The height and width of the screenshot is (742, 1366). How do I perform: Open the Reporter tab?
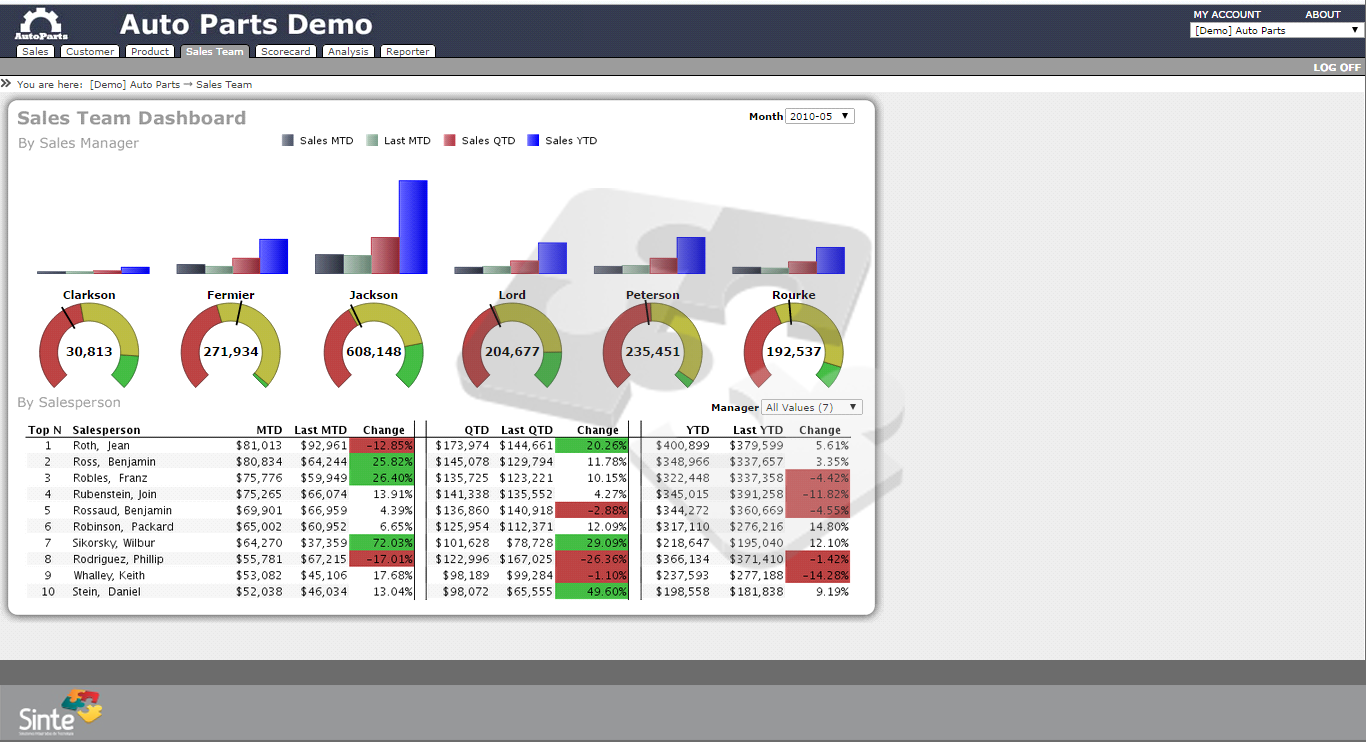click(x=408, y=51)
